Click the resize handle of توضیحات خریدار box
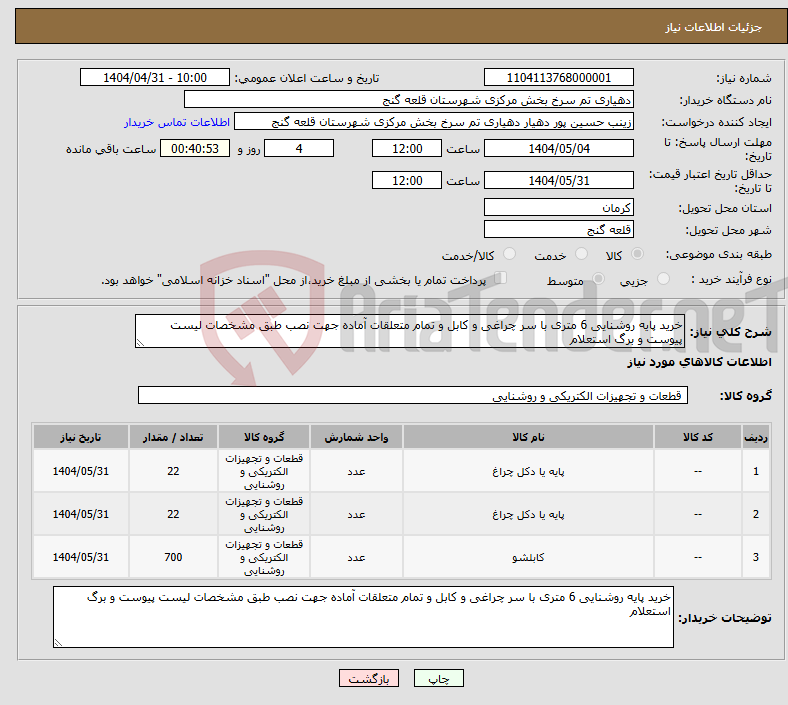 click(58, 642)
